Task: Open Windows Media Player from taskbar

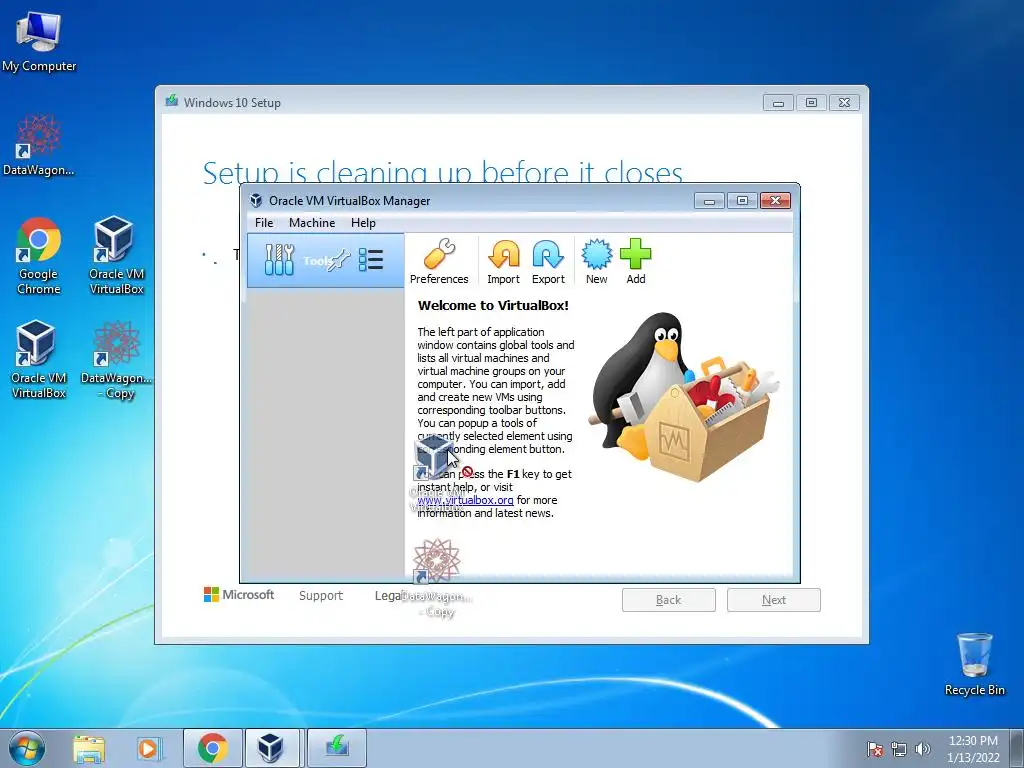Action: click(149, 748)
